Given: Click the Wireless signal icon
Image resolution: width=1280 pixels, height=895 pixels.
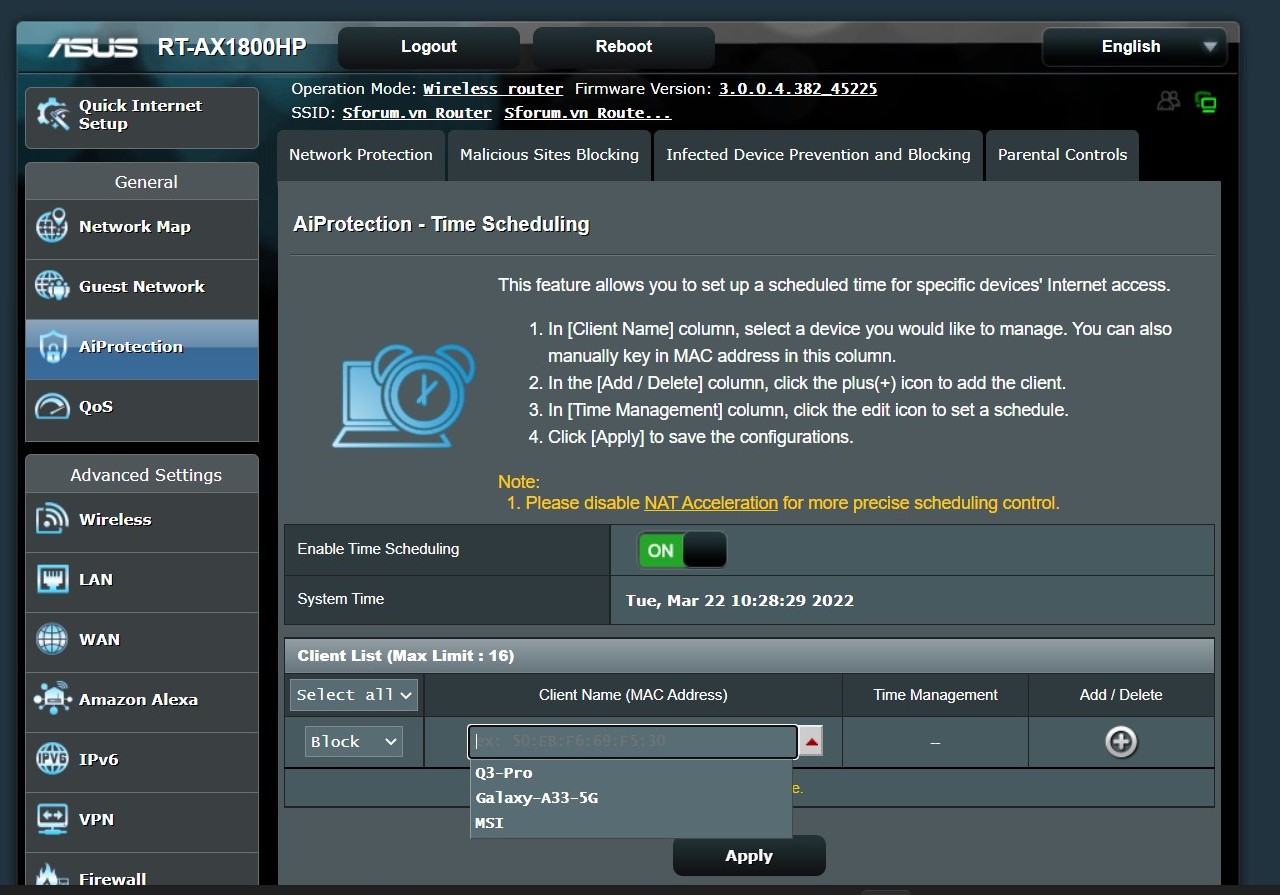Looking at the screenshot, I should (x=52, y=520).
